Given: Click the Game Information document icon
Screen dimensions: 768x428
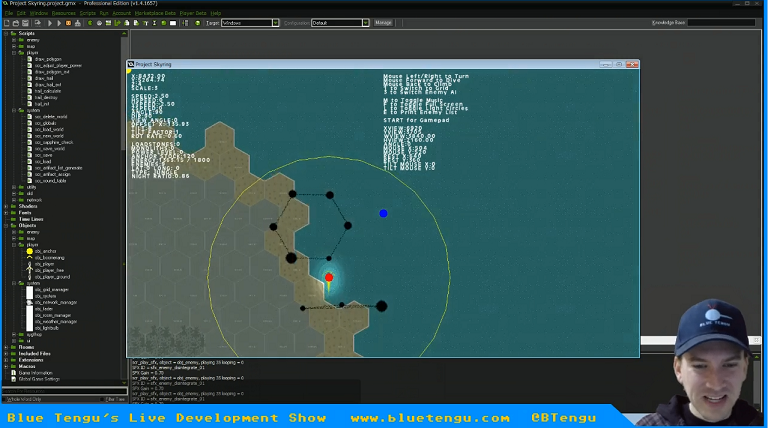Looking at the screenshot, I should tap(14, 373).
